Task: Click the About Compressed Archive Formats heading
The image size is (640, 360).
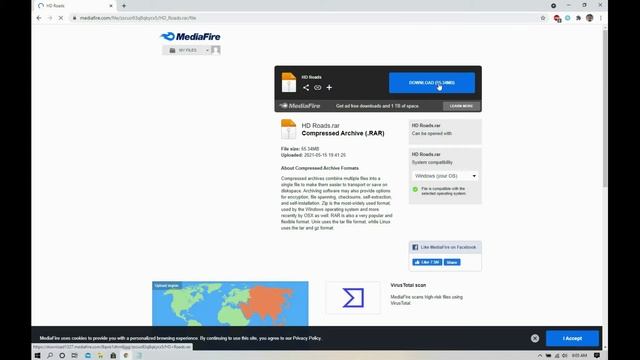Action: [x=320, y=168]
